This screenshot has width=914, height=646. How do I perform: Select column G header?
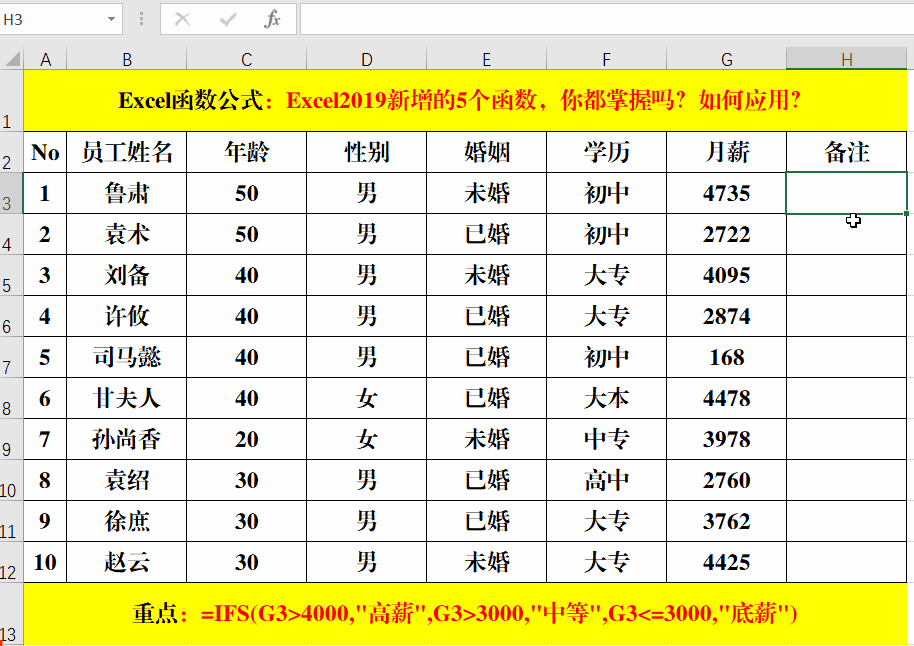coord(726,59)
